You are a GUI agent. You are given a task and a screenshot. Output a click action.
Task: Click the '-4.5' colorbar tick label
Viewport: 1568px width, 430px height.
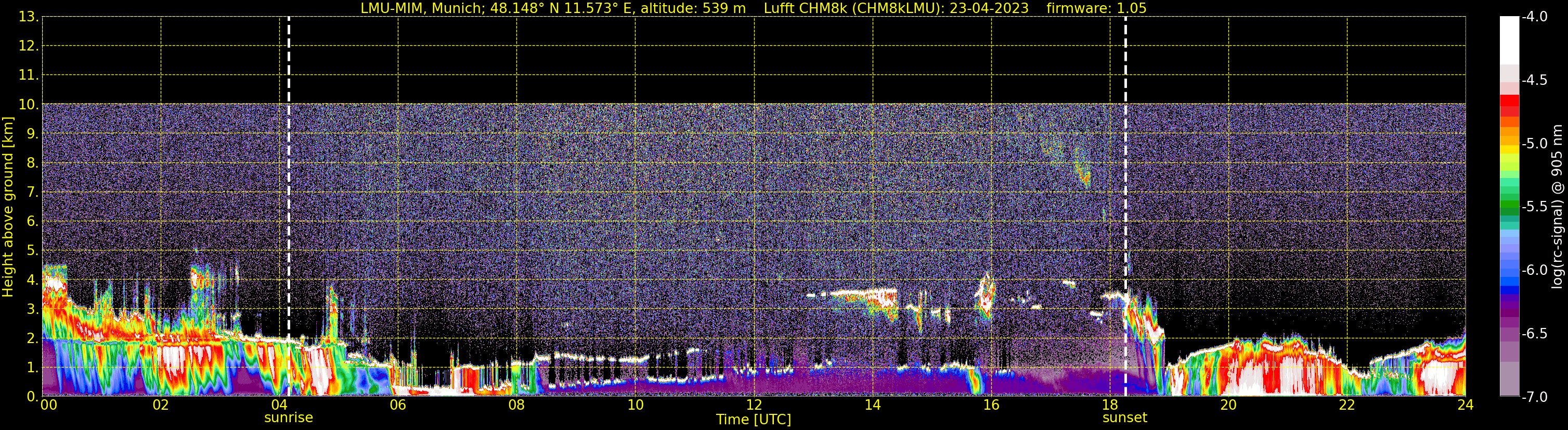point(1535,80)
